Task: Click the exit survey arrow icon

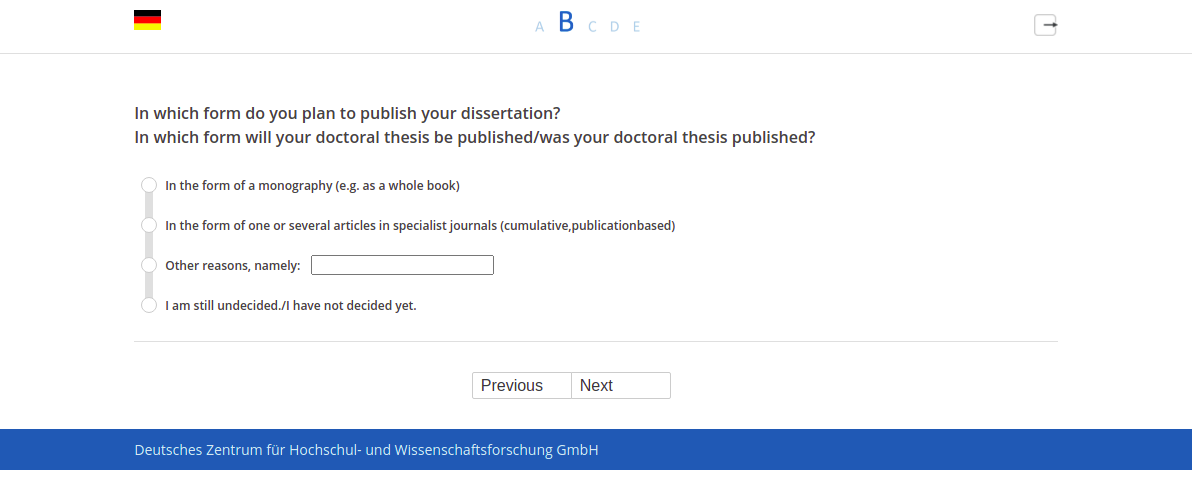Action: coord(1045,25)
